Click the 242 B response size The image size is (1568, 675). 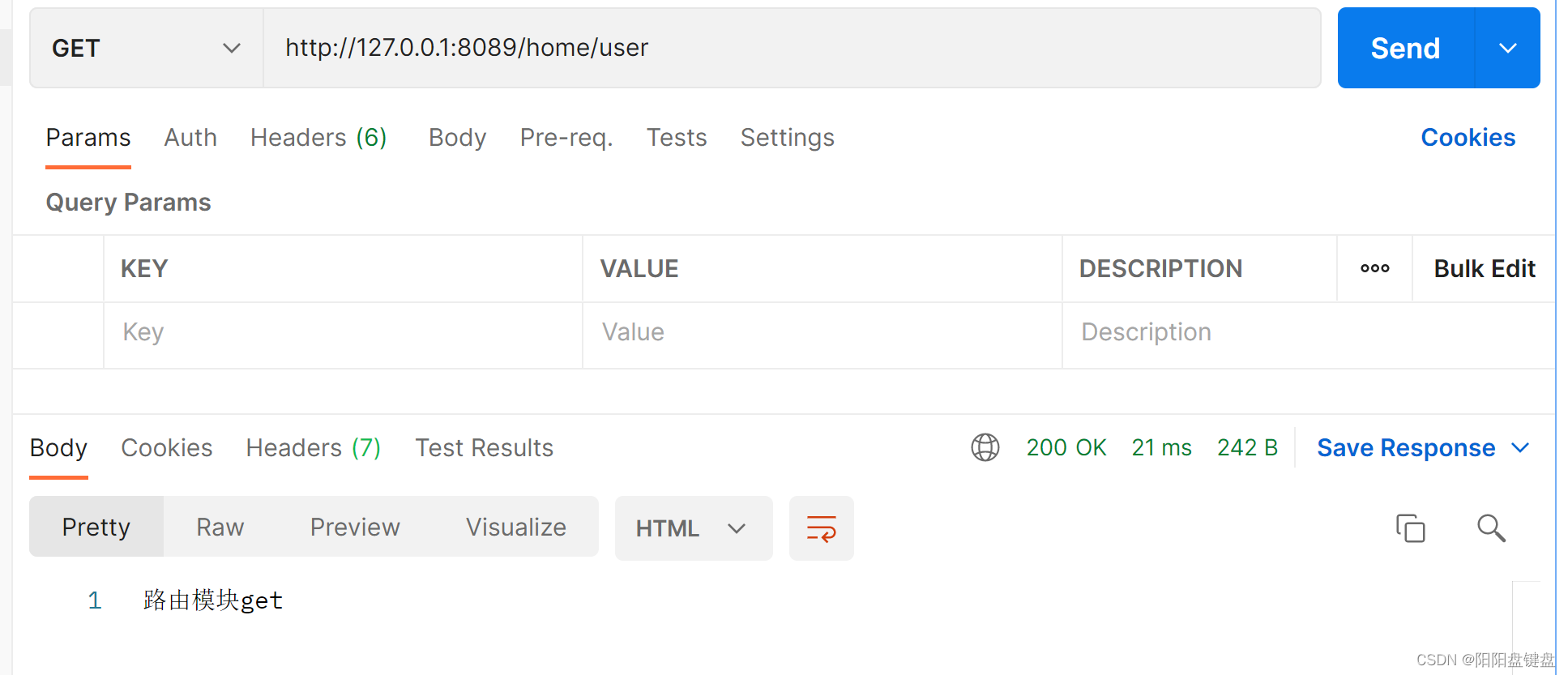click(1247, 447)
